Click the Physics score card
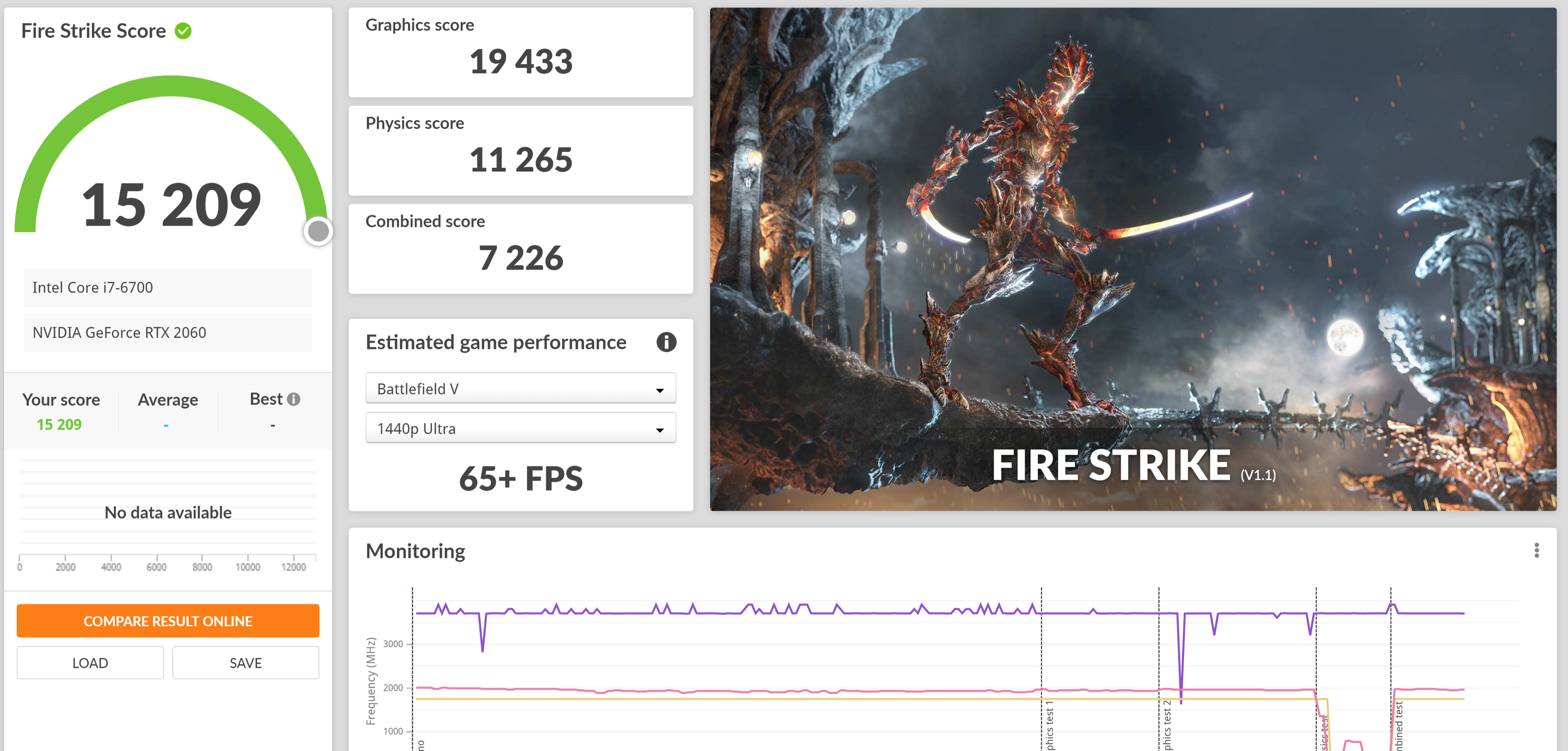This screenshot has width=1568, height=751. tap(520, 150)
